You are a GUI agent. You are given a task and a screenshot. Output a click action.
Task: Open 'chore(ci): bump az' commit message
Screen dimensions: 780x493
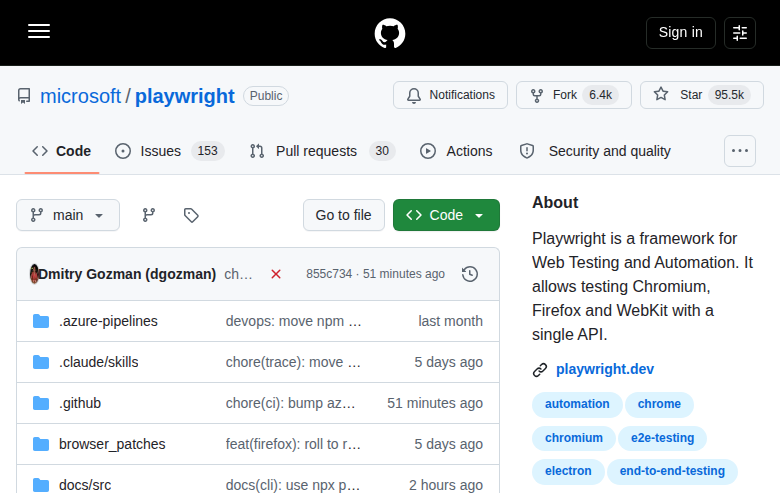pyautogui.click(x=291, y=403)
